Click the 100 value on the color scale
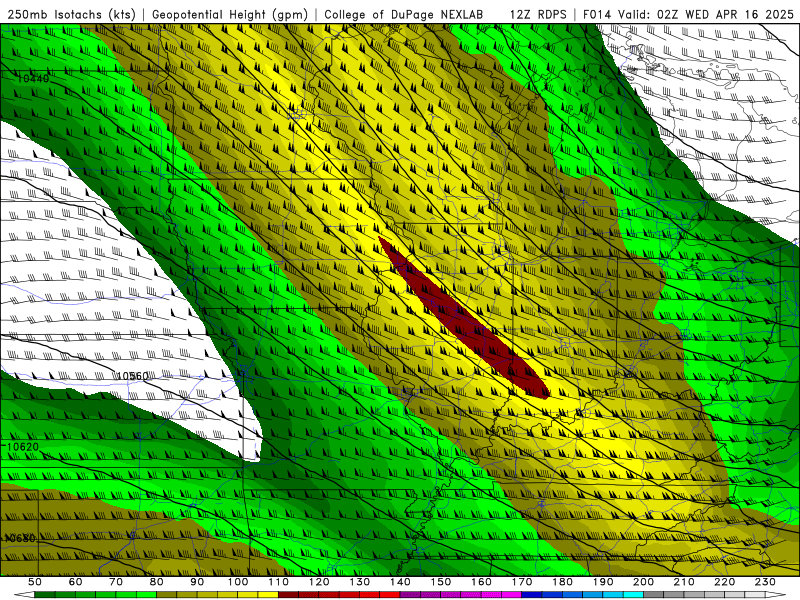Screen dimensions: 800x600 coord(238,582)
